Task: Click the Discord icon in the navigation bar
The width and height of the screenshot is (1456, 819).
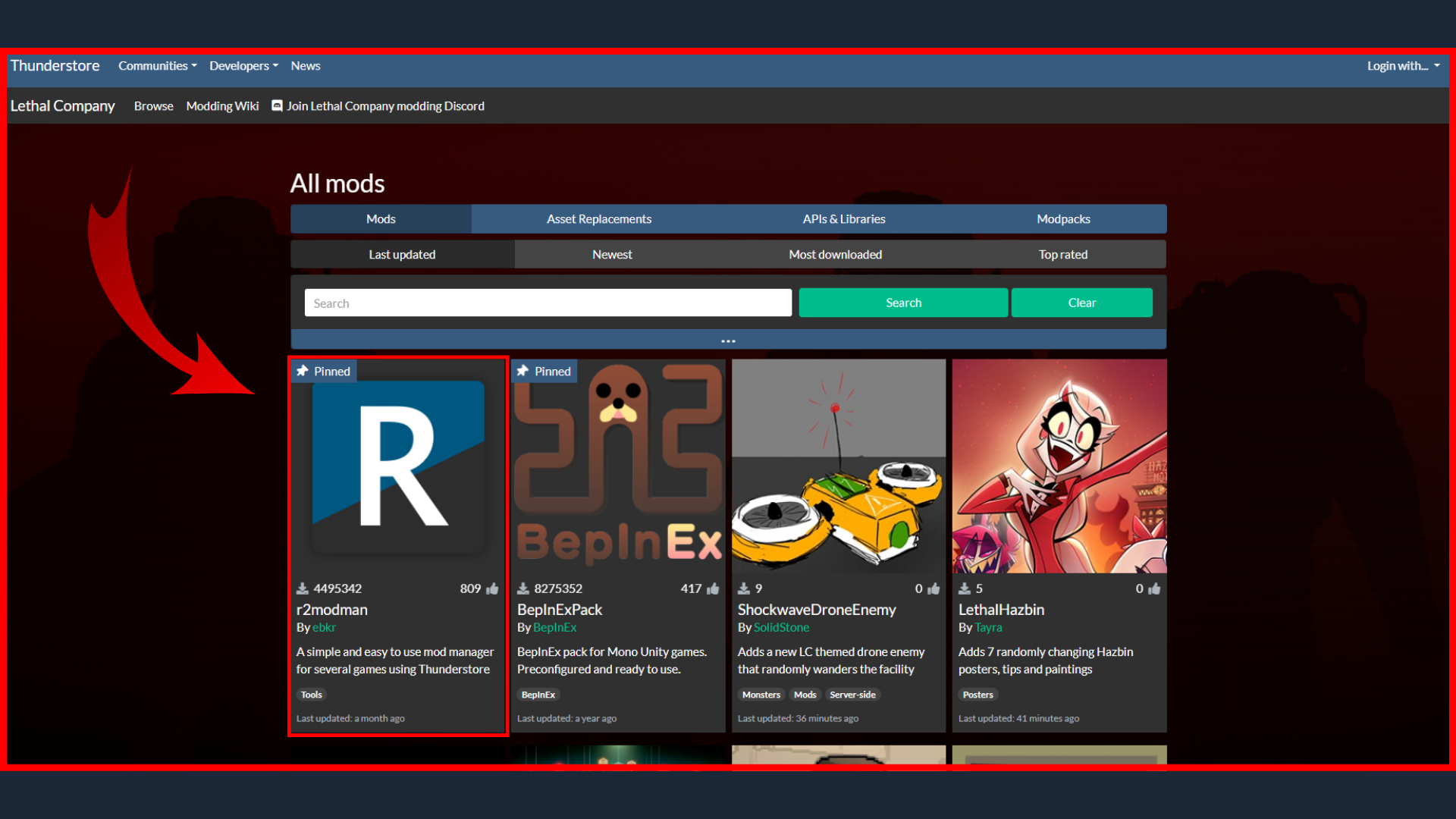Action: (278, 106)
